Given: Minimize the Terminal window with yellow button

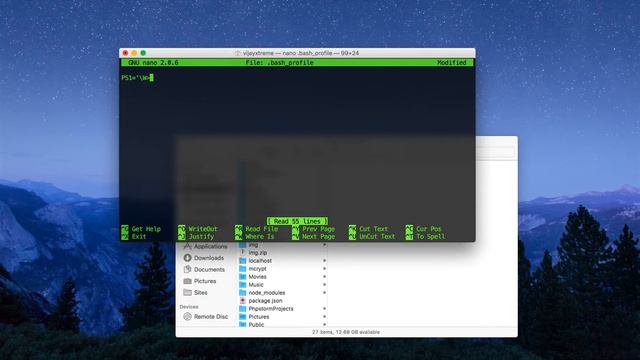Looking at the screenshot, I should tap(134, 53).
